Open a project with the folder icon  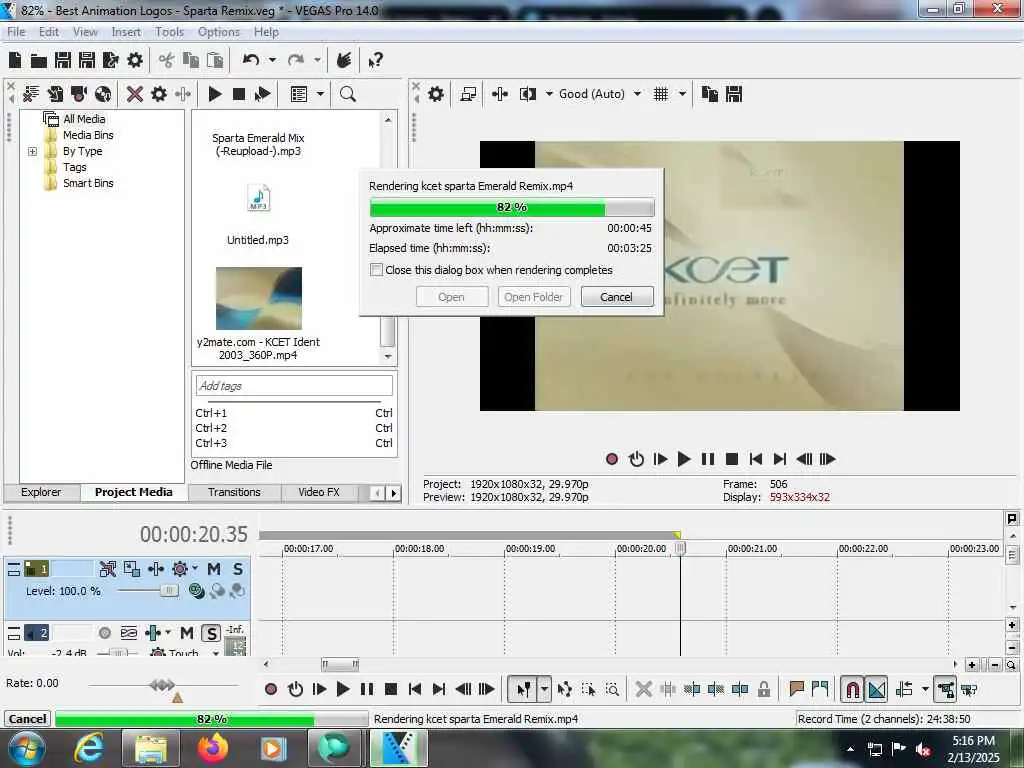tap(39, 61)
